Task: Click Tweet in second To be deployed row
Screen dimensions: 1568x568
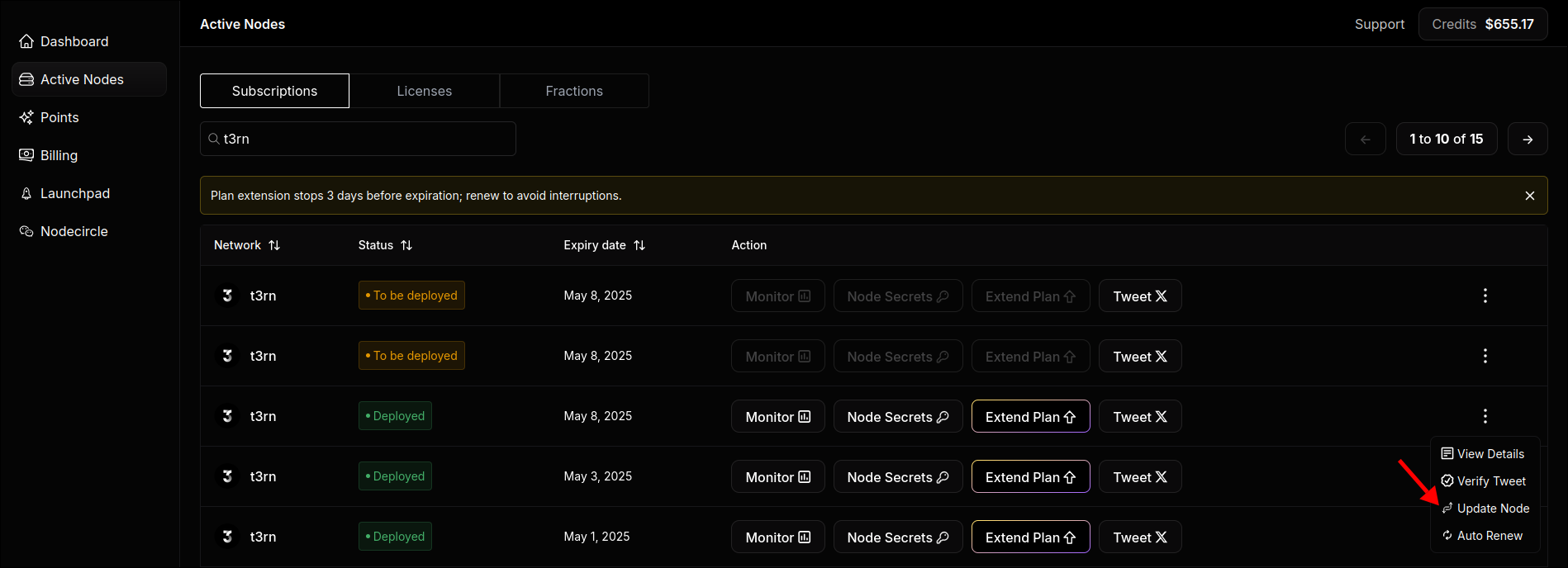Action: (1140, 357)
